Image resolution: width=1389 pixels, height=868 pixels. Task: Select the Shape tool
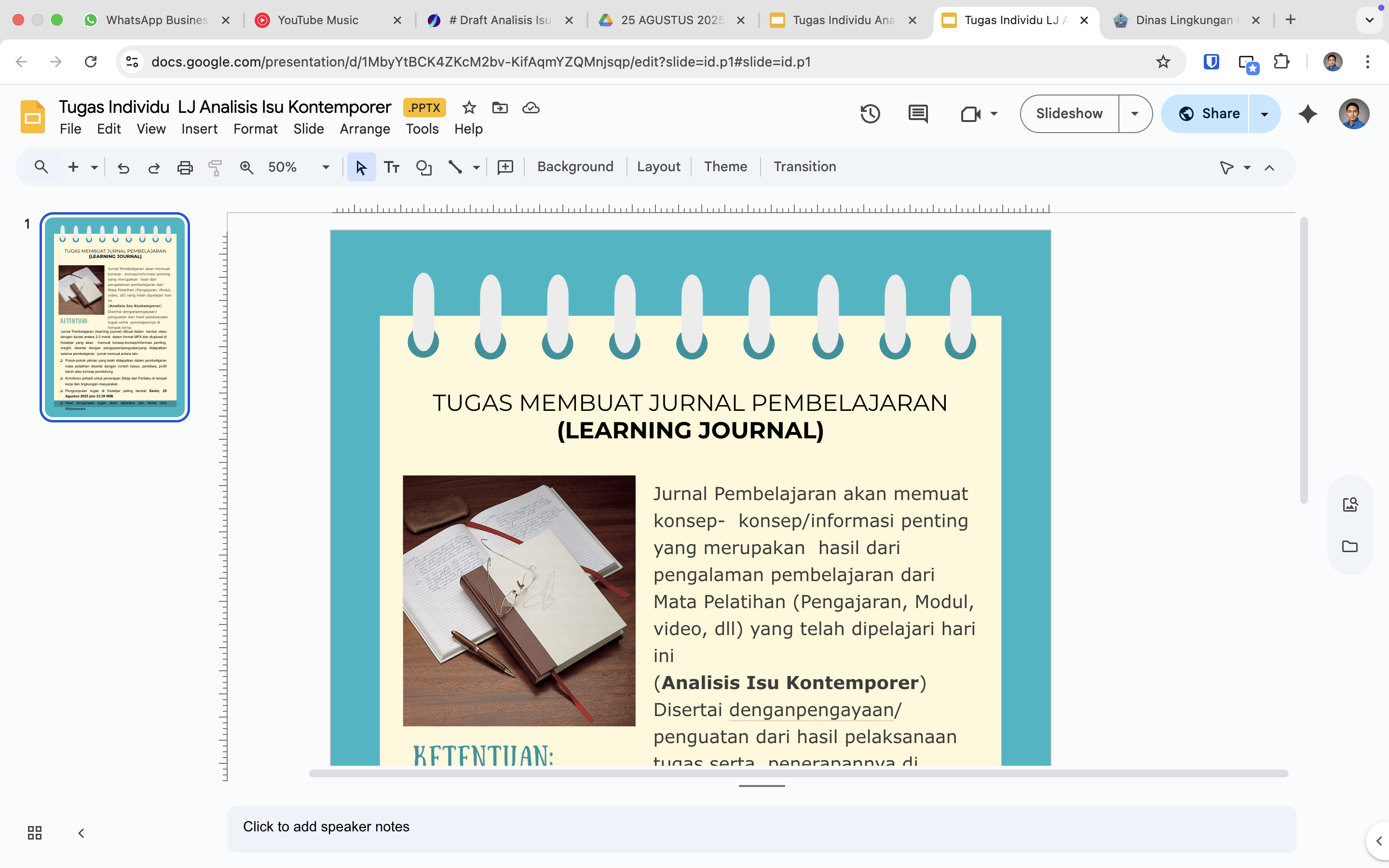point(423,167)
